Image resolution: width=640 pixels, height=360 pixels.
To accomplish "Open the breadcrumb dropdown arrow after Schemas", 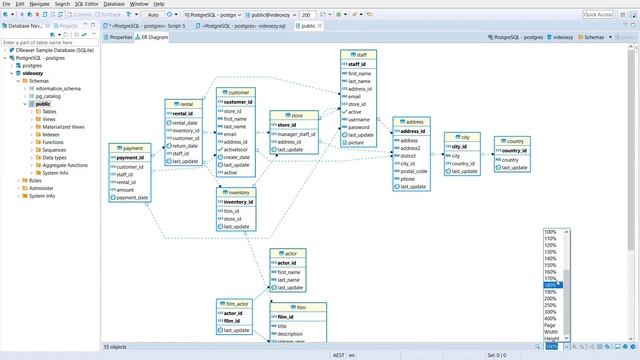I will point(610,37).
